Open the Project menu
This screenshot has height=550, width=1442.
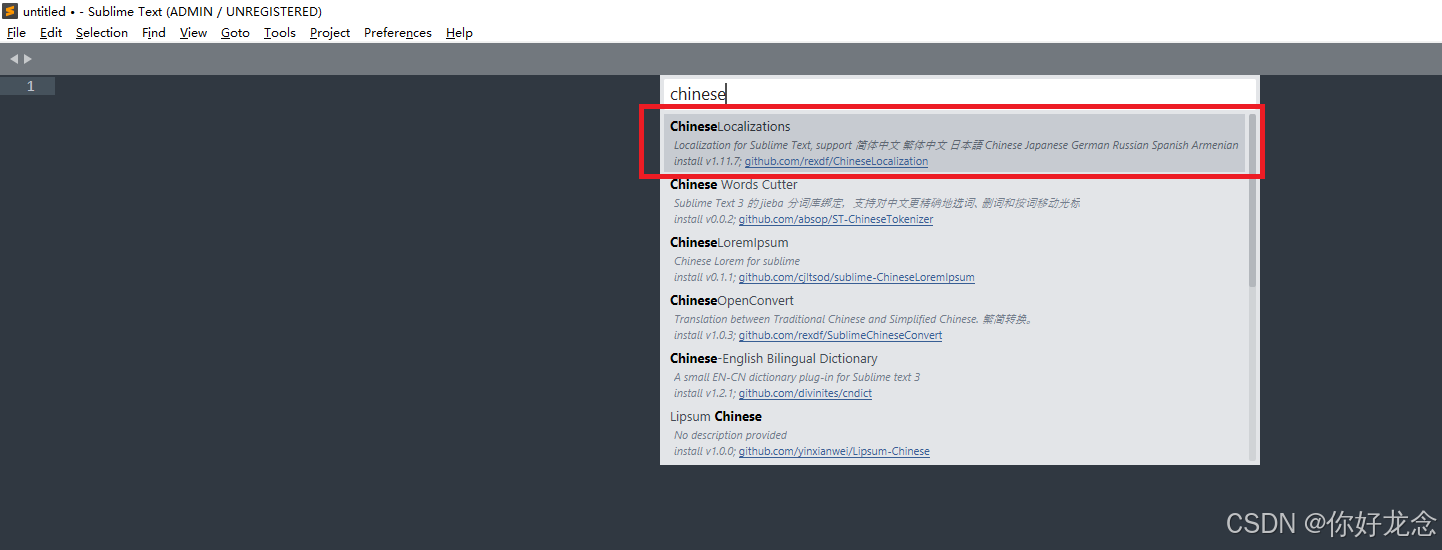click(x=330, y=33)
